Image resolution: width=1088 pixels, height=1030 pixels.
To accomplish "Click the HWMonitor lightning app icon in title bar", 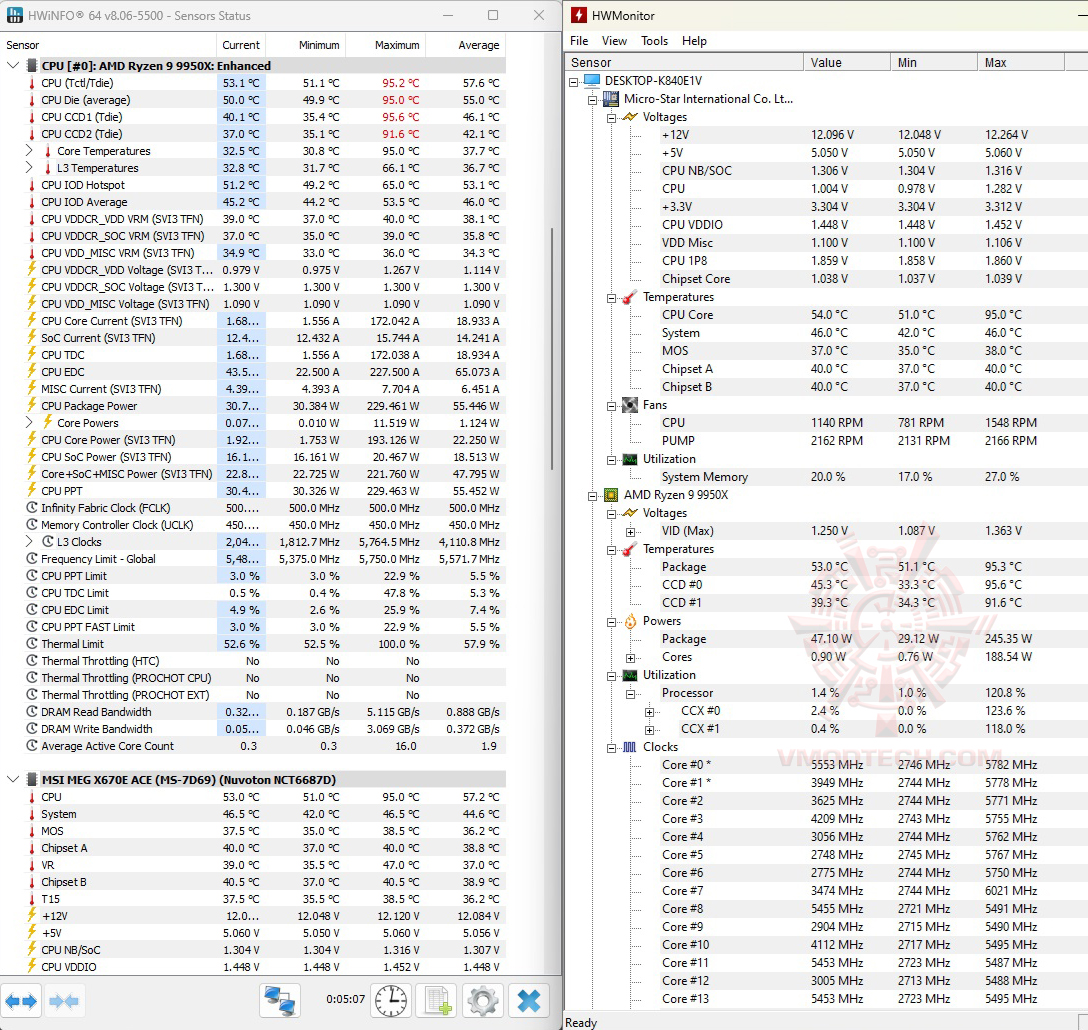I will coord(579,15).
